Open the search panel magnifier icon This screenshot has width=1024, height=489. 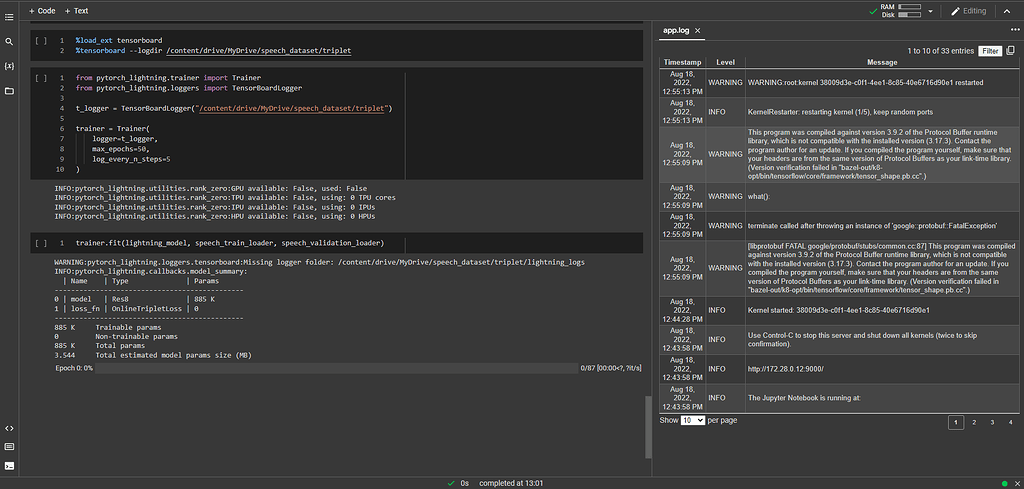point(9,42)
